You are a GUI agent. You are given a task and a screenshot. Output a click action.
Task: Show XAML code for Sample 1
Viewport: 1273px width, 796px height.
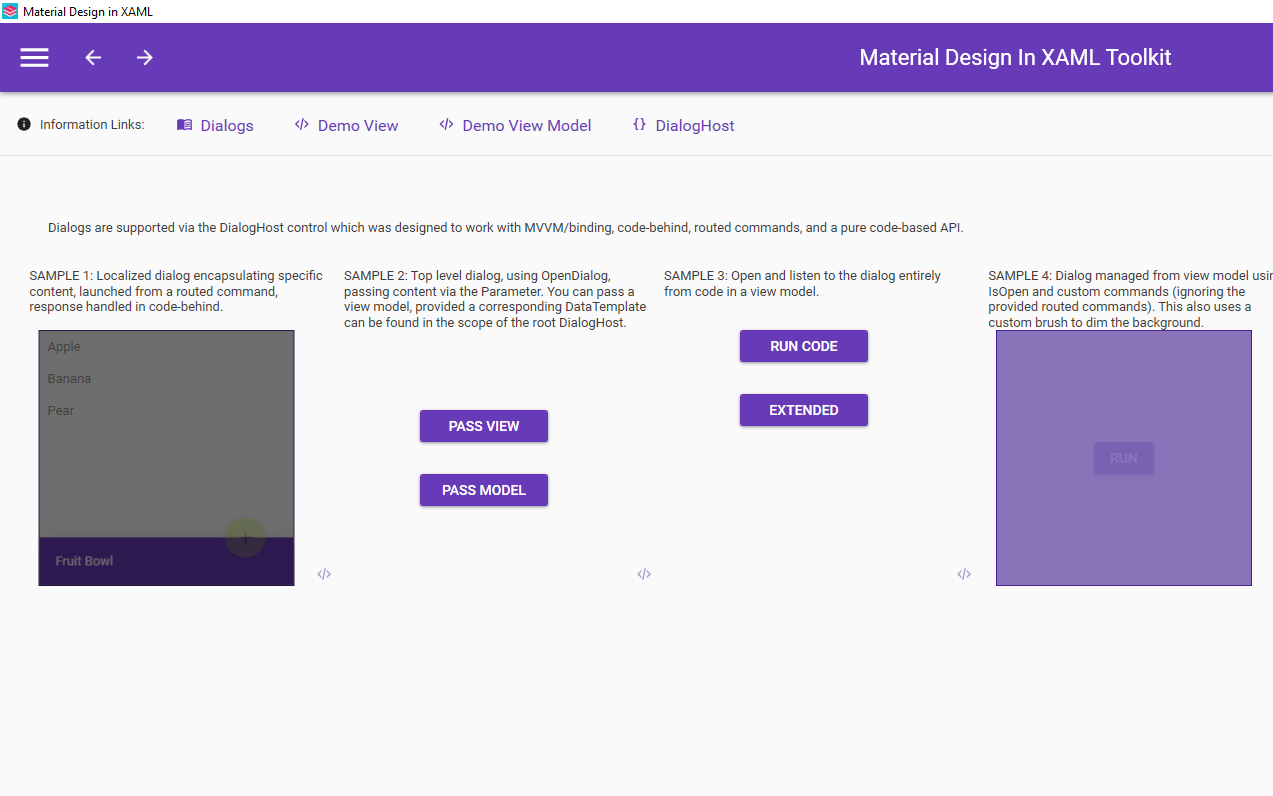324,574
